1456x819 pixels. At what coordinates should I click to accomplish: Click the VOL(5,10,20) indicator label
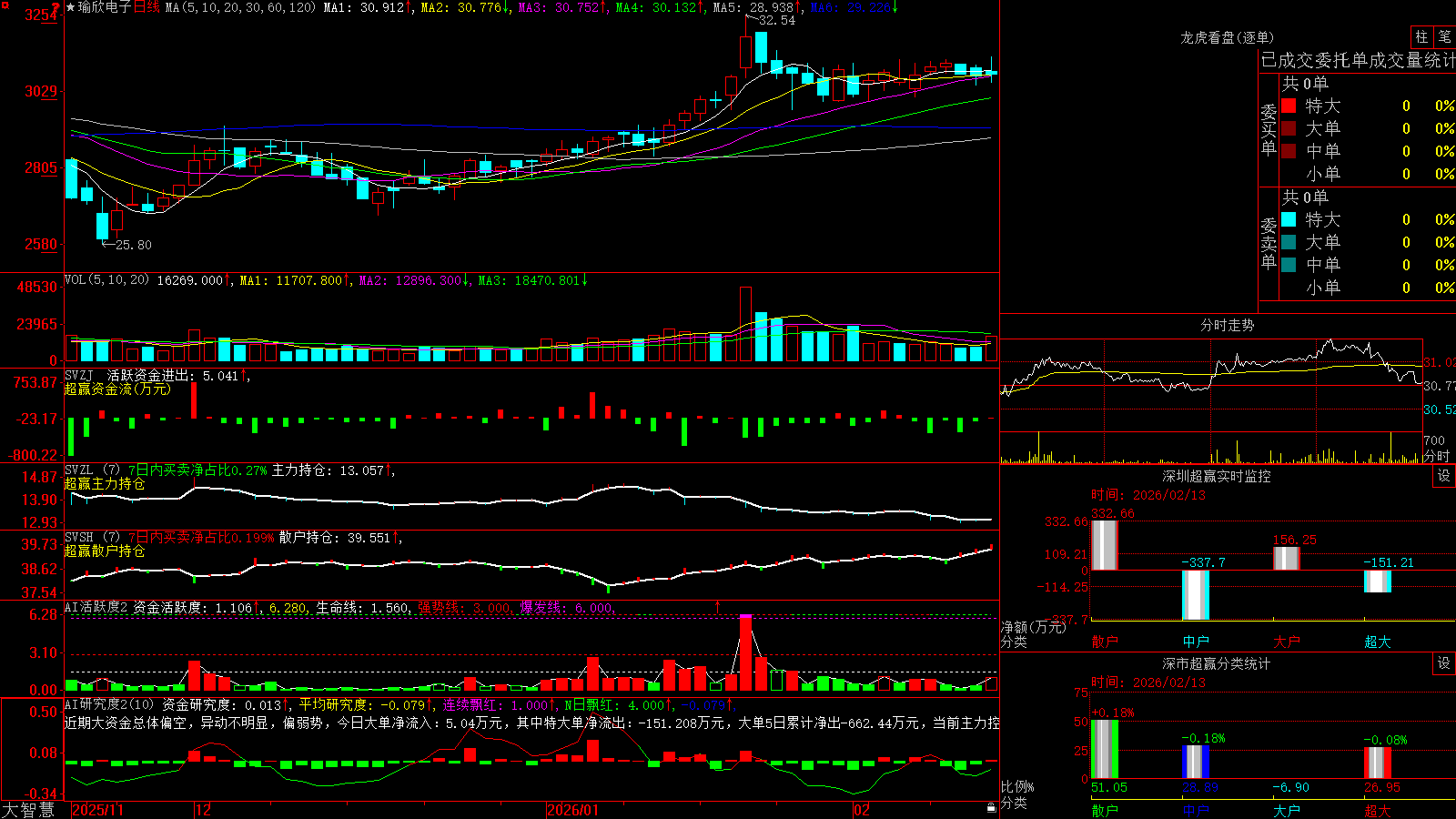point(106,280)
